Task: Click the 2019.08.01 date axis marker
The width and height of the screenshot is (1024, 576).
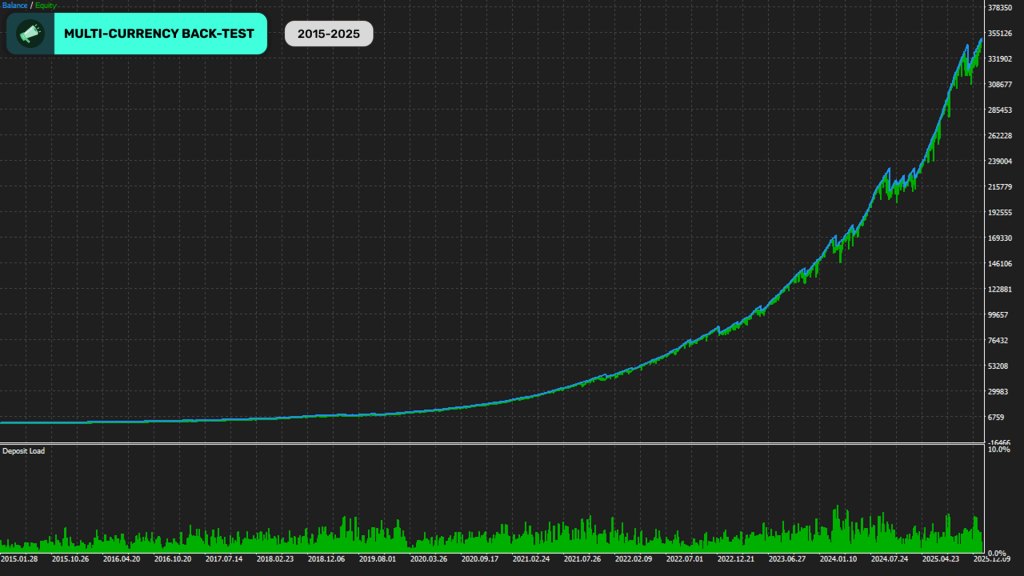Action: (377, 559)
